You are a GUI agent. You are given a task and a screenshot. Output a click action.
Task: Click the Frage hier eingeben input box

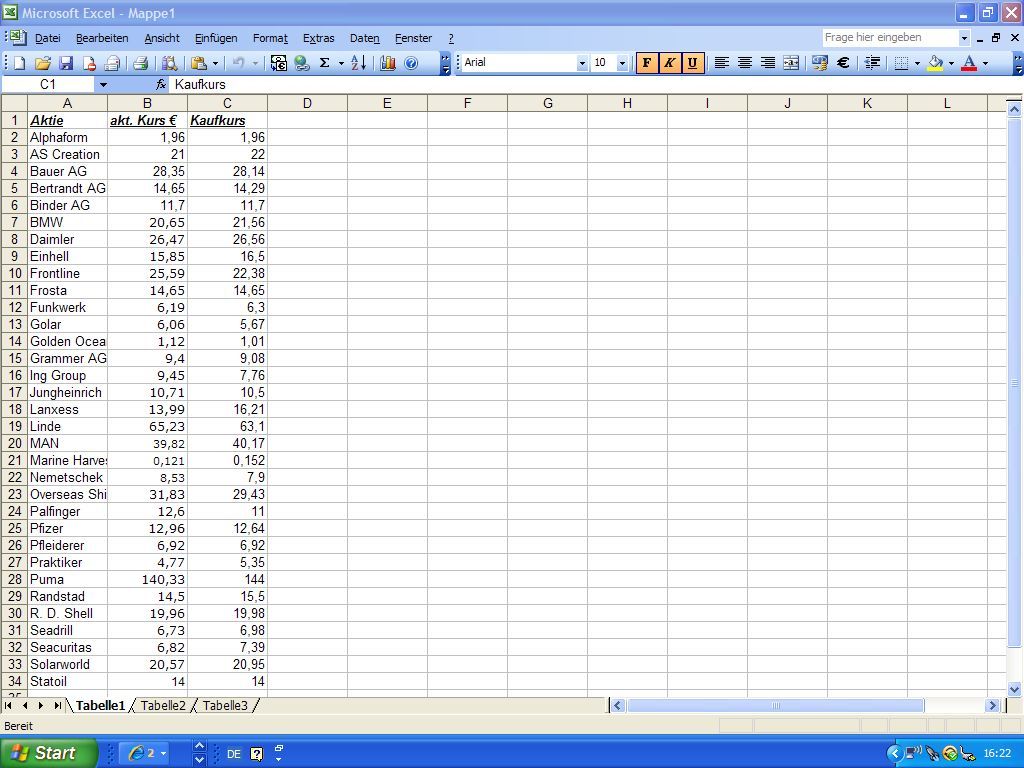889,38
